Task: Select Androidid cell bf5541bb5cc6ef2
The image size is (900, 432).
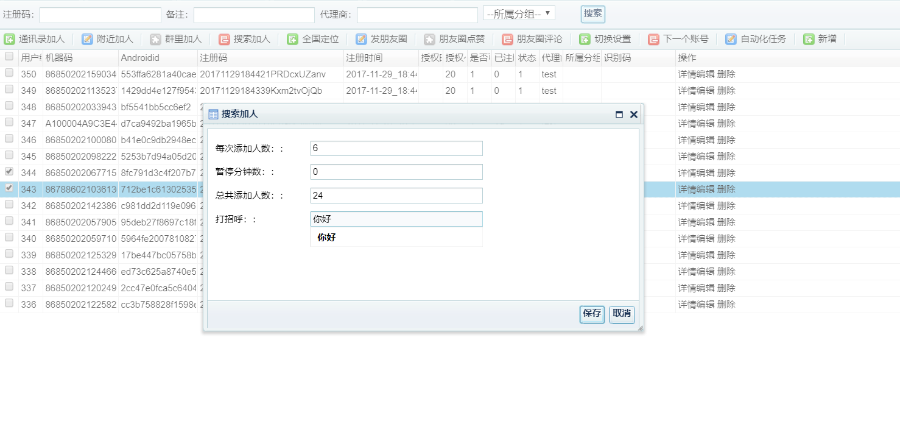Action: (157, 107)
